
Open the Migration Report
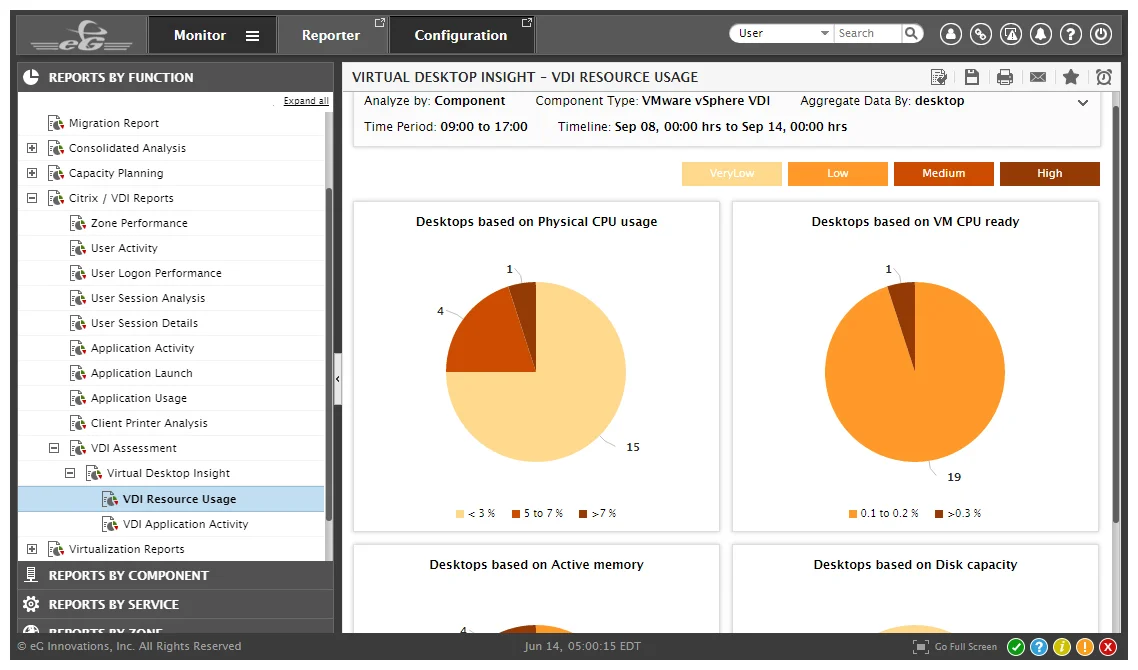[x=114, y=123]
